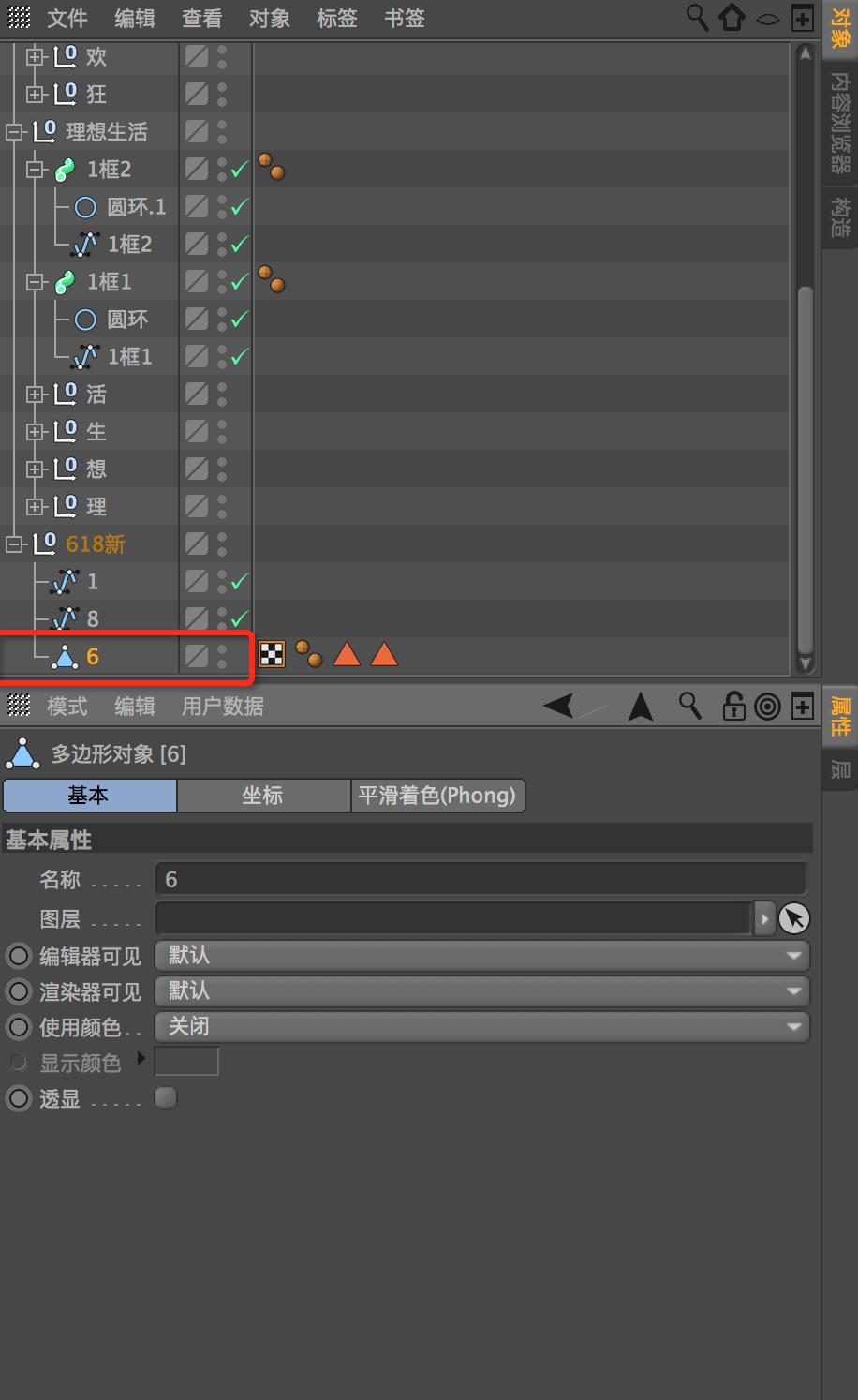Click the second orange triangle selection tag
Image resolution: width=858 pixels, height=1400 pixels.
coord(384,654)
